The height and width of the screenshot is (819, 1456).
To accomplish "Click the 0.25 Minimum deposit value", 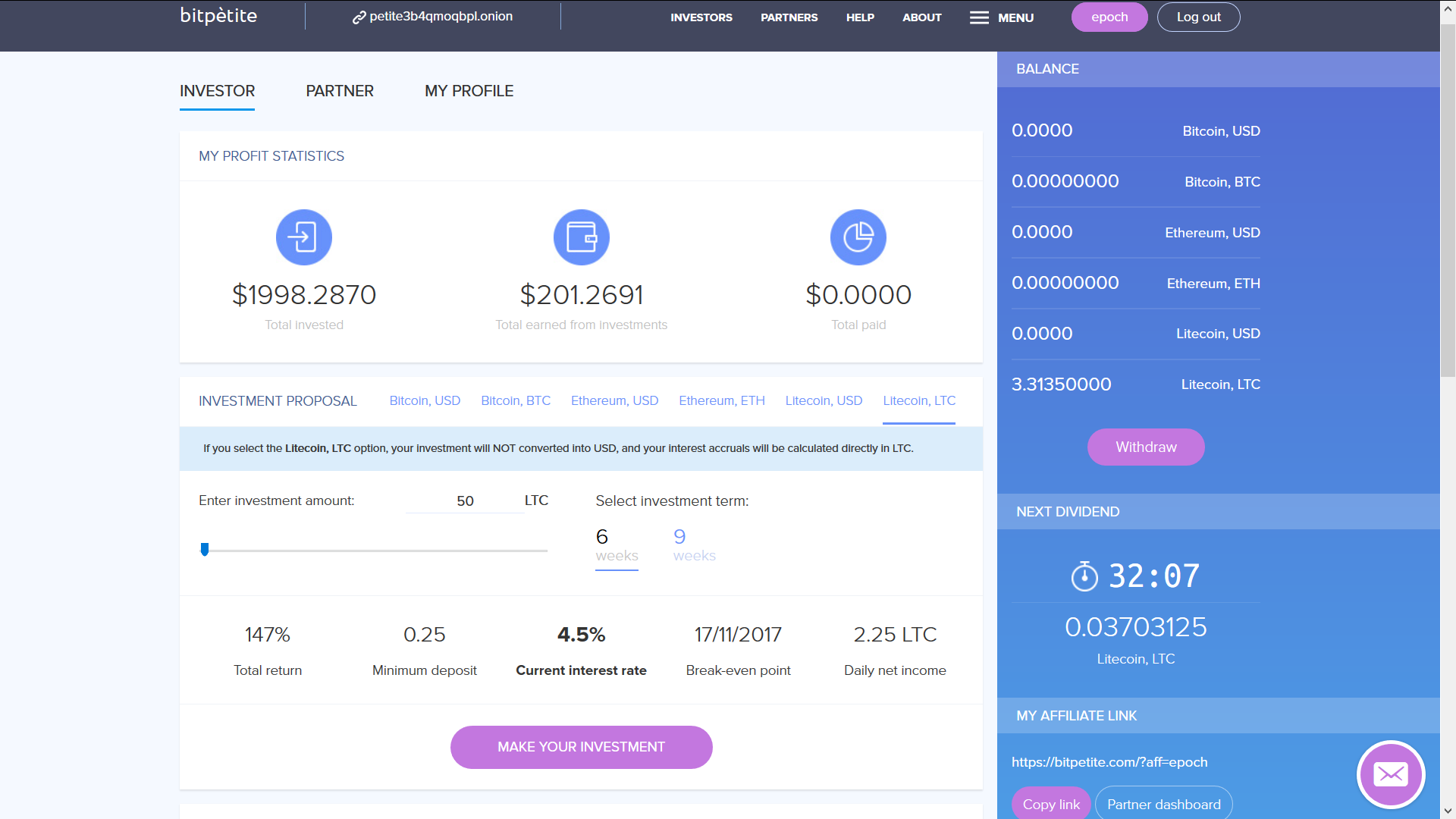I will coord(425,635).
